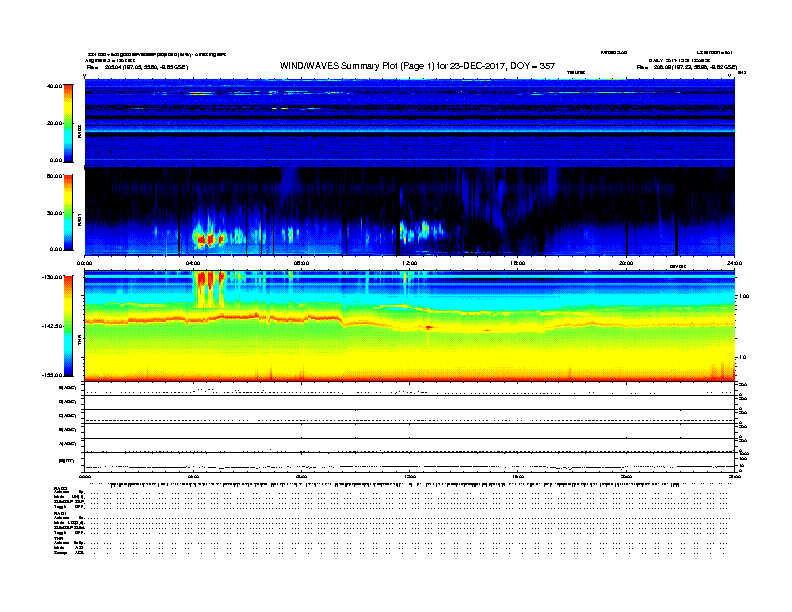Viewport: 792px width, 612px height.
Task: Click inside the RAD1 spectrogram panel
Action: tap(410, 212)
